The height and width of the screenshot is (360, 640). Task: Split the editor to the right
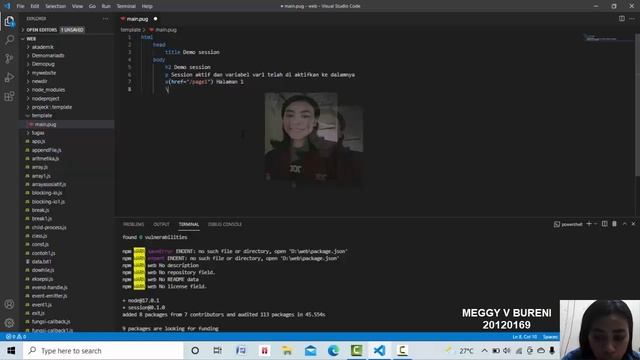[x=622, y=19]
